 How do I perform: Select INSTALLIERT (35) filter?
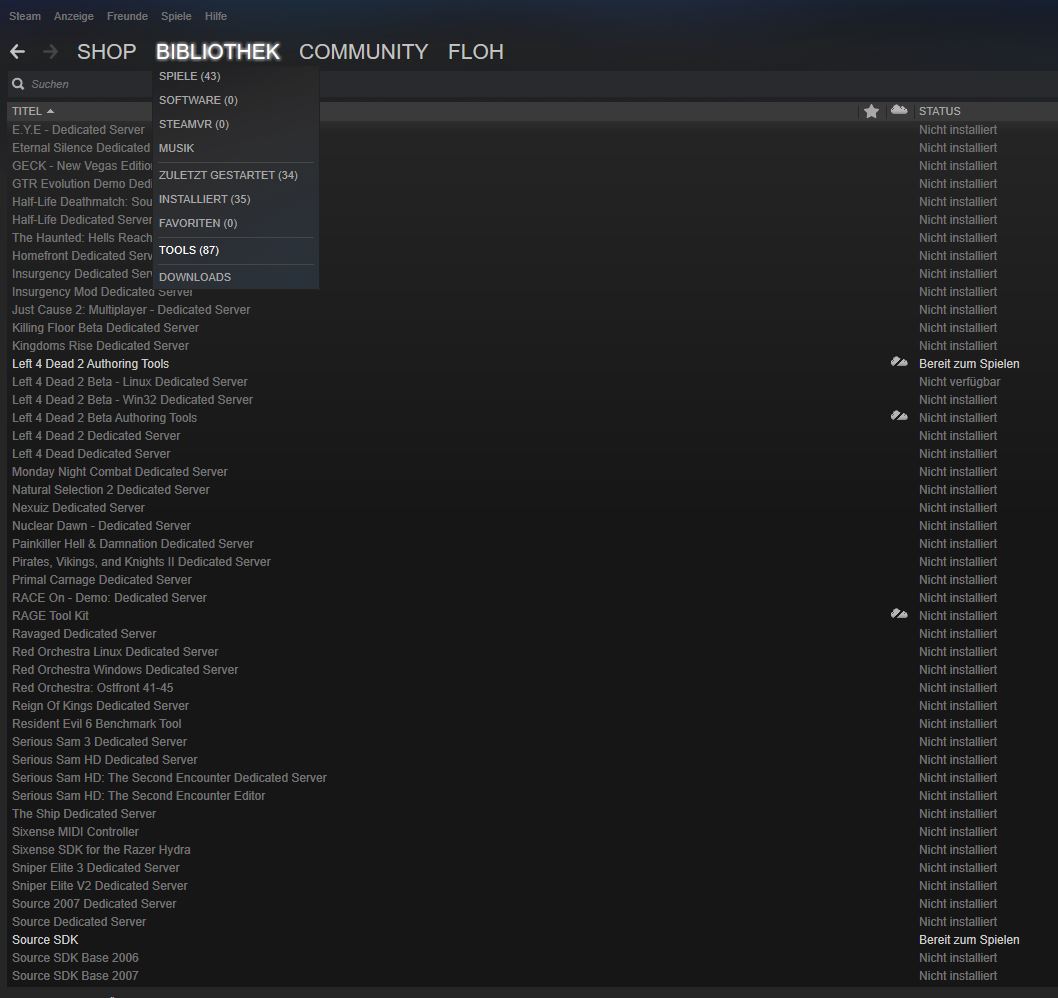tap(204, 199)
